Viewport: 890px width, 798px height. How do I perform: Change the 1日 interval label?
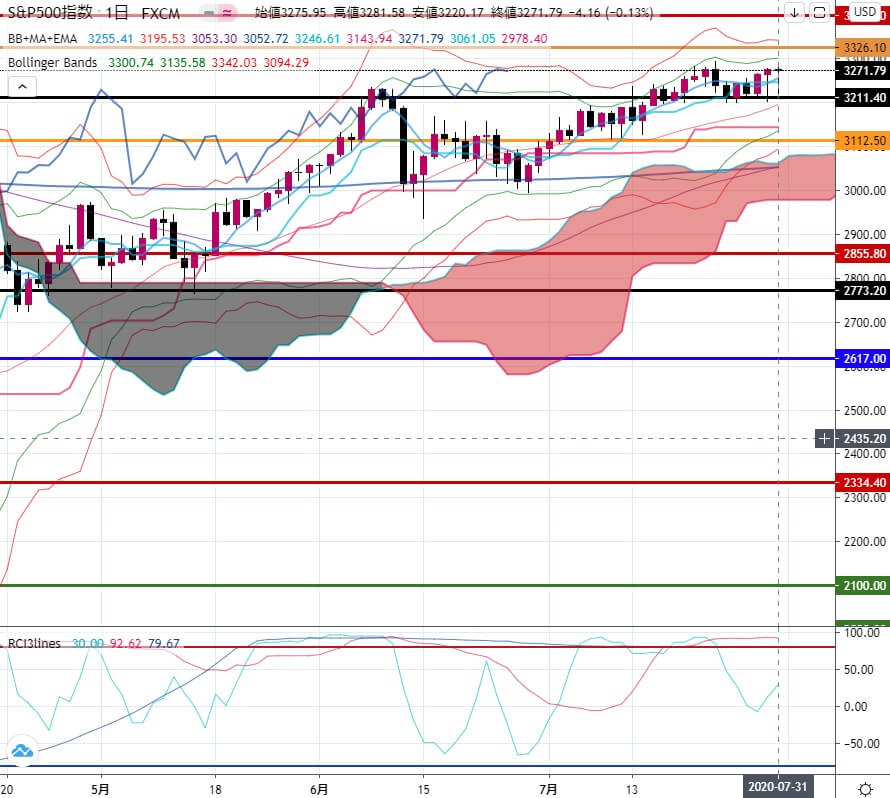coord(116,12)
